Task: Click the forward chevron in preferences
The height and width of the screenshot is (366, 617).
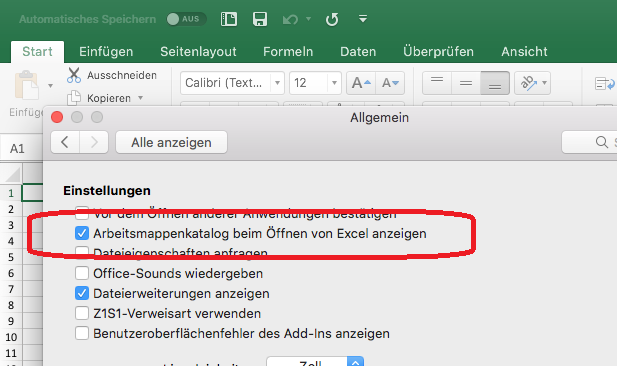Action: 94,142
